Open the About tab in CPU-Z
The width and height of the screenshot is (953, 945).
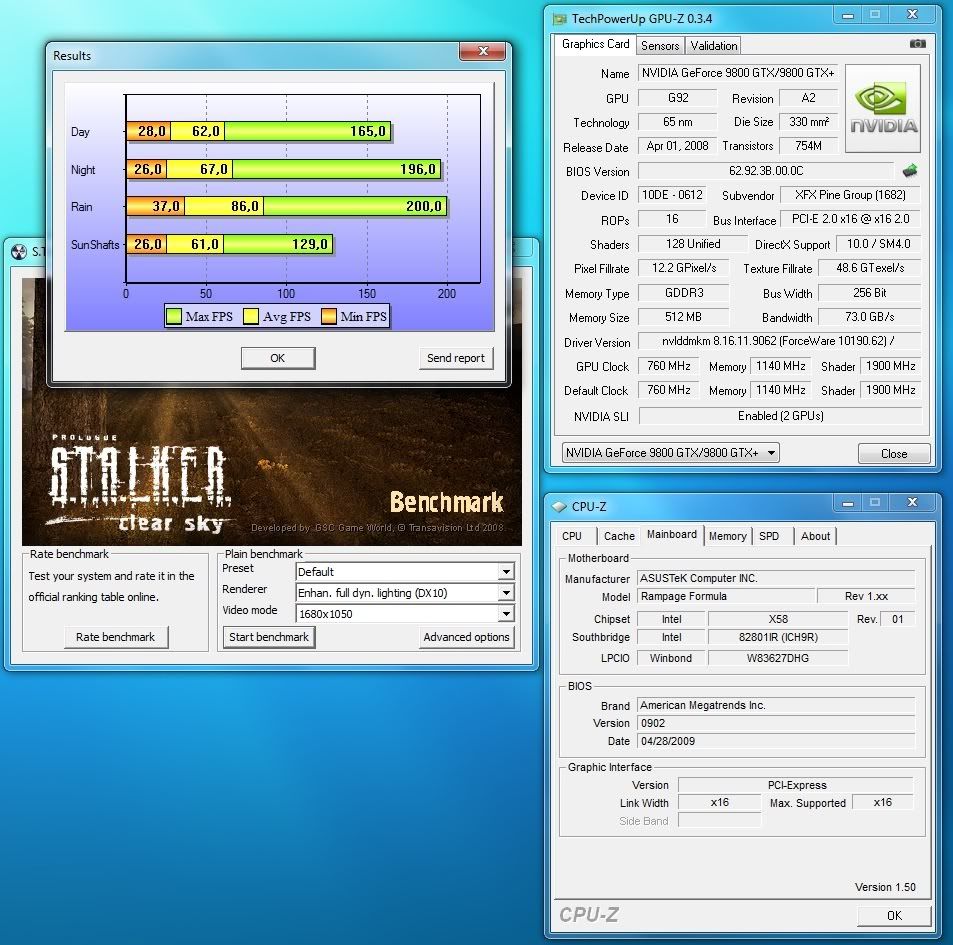(815, 536)
